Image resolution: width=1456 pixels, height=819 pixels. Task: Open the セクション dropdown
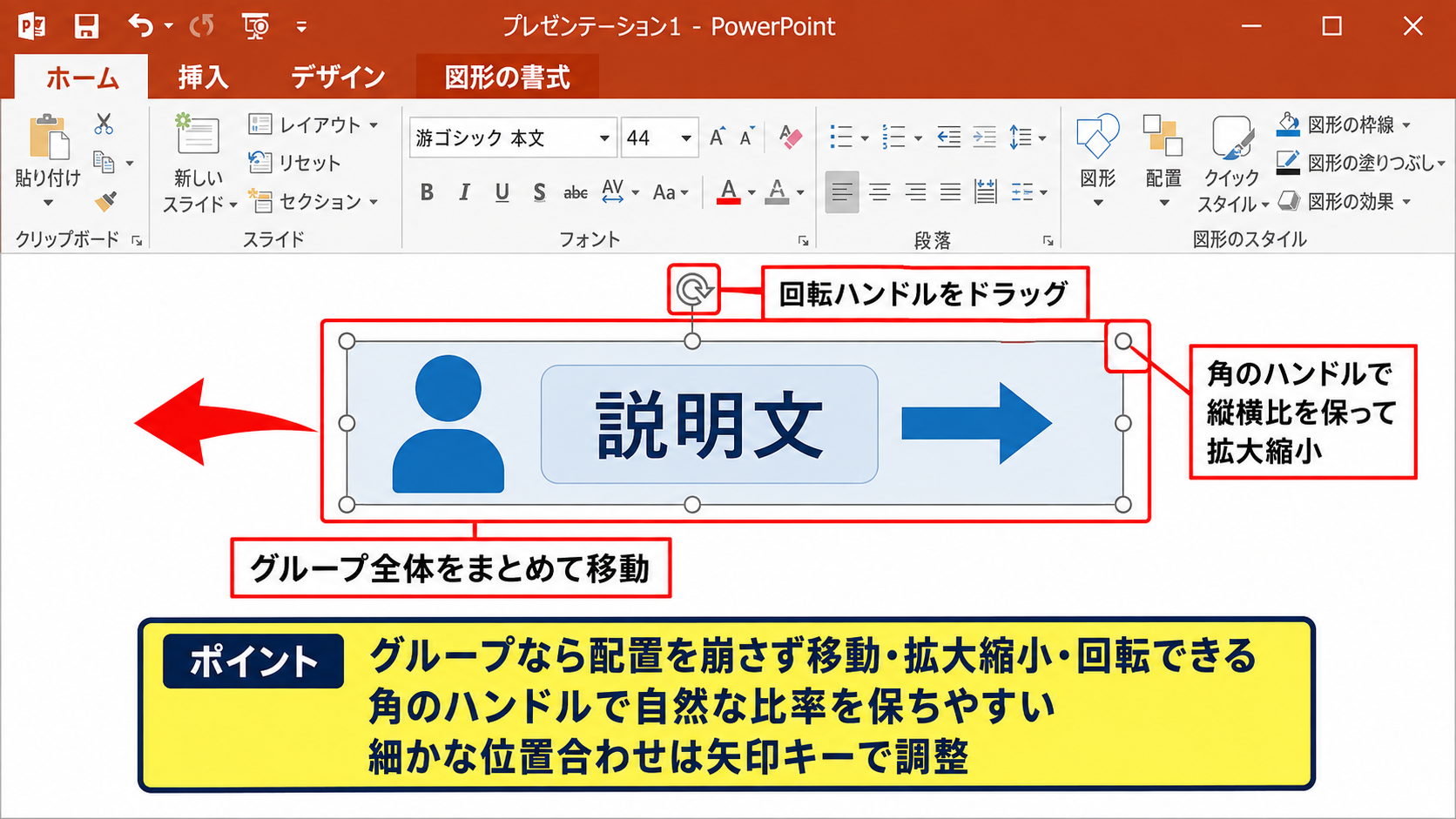[313, 201]
